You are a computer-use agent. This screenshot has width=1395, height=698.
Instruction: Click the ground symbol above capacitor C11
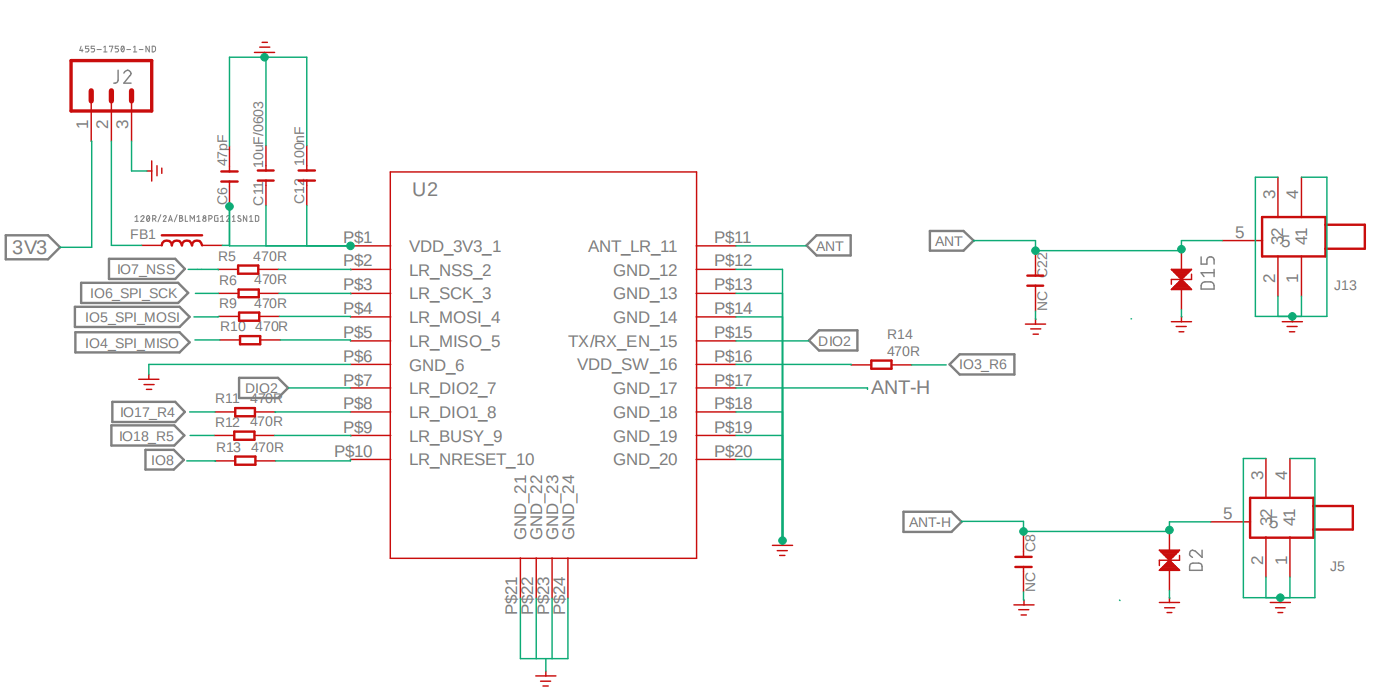(265, 47)
